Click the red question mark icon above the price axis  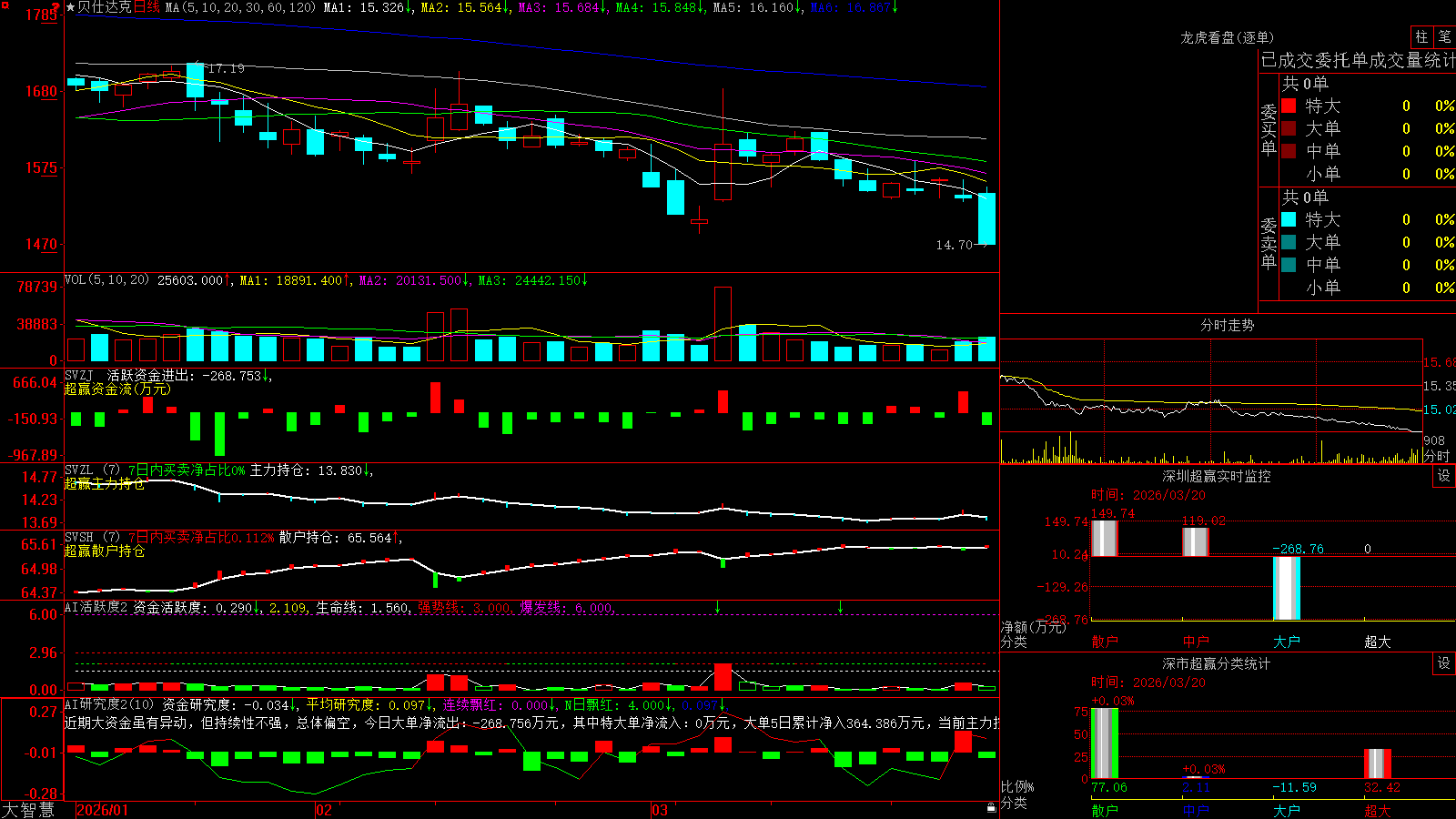point(55,7)
